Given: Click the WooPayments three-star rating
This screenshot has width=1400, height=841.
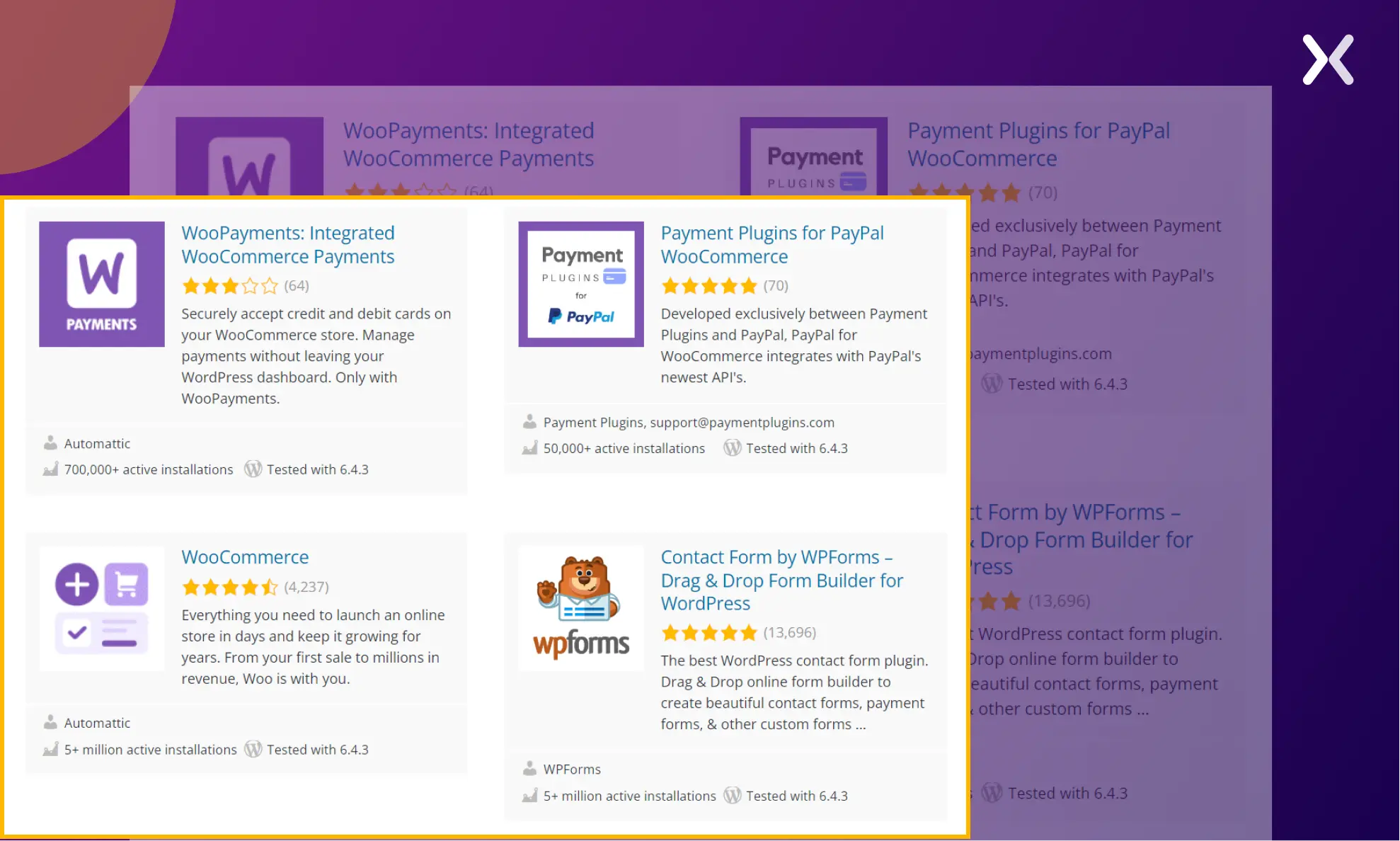Looking at the screenshot, I should click(230, 286).
